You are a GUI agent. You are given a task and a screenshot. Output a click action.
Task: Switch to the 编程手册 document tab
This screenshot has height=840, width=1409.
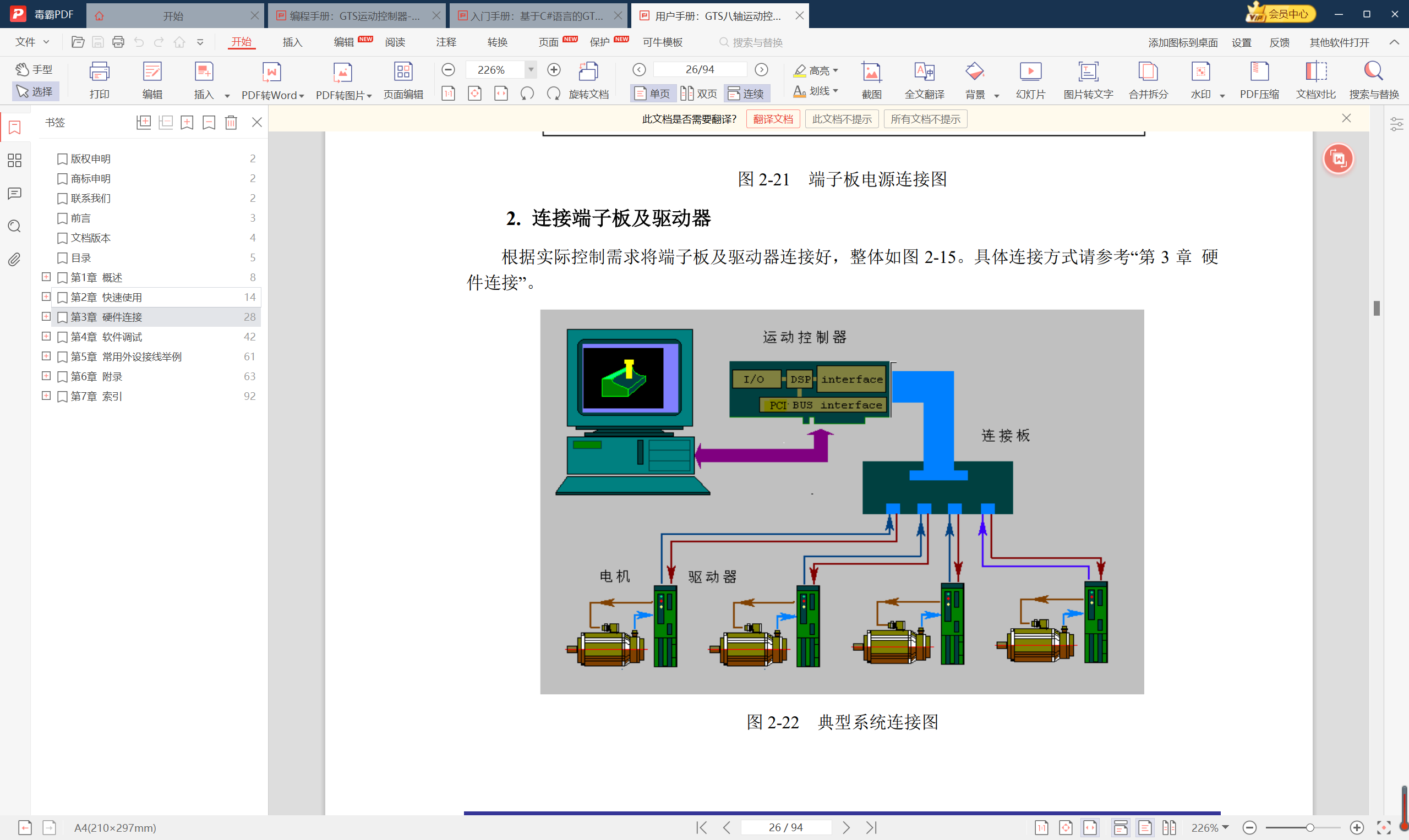click(354, 16)
